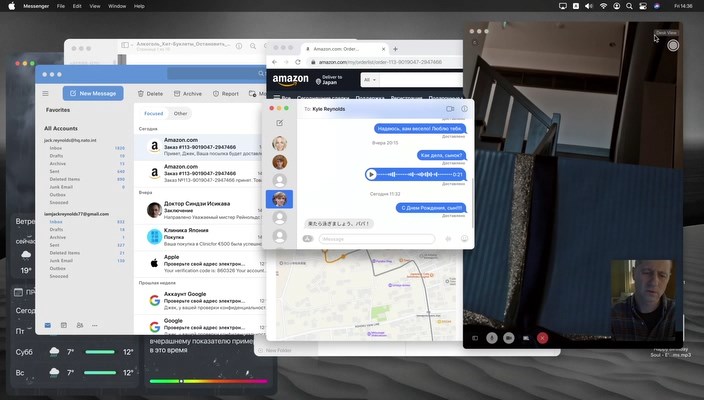Viewport: 704px width, 400px height.
Task: Click the Move icon in Outlook toolbar
Action: [252, 93]
